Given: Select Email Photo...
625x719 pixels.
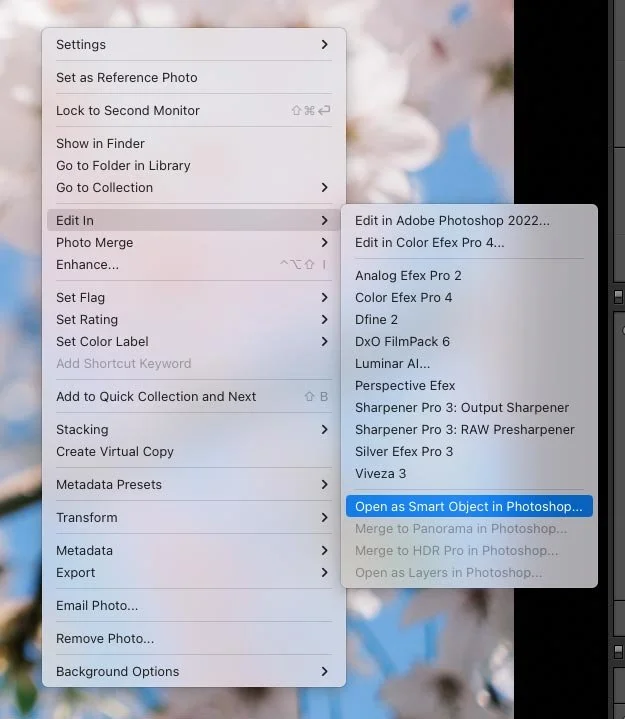Looking at the screenshot, I should click(x=194, y=606).
